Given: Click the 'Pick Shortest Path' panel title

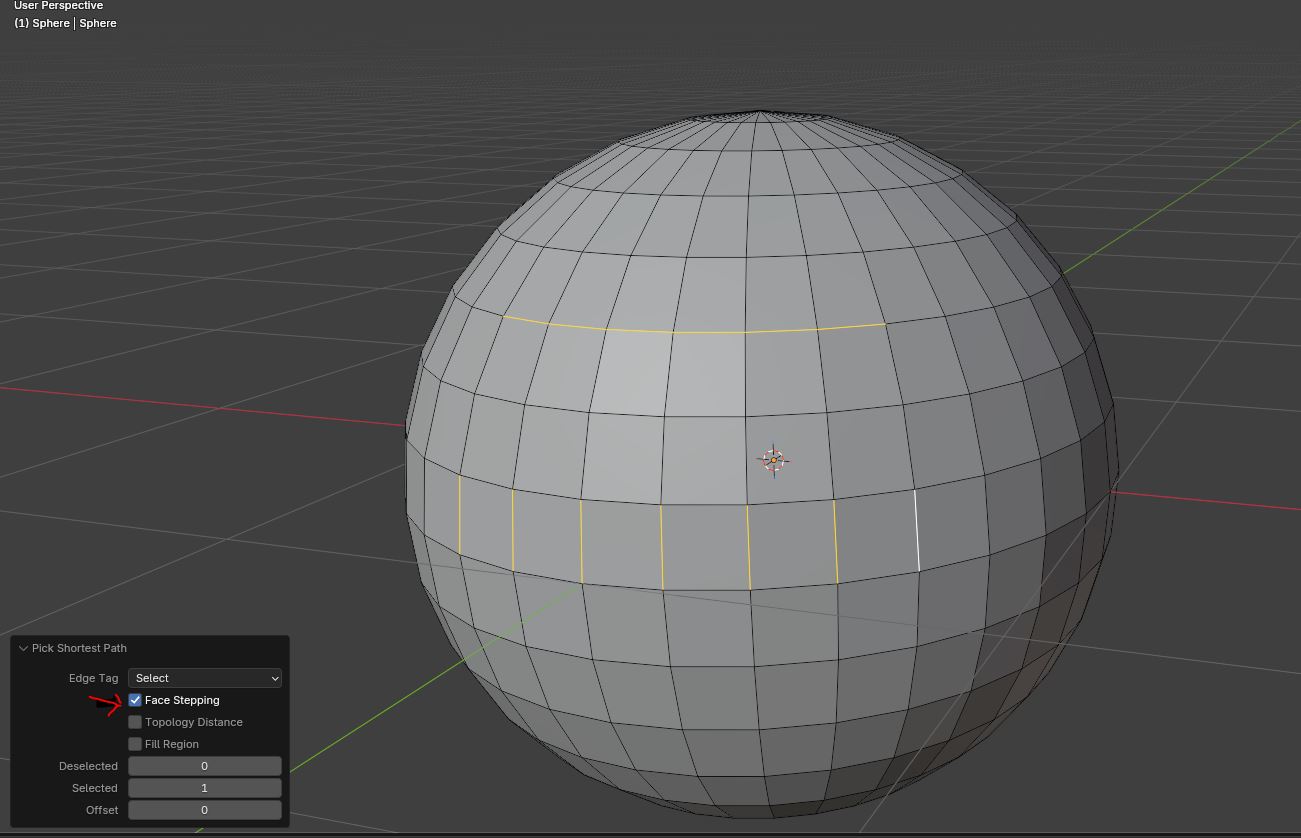Looking at the screenshot, I should [79, 649].
